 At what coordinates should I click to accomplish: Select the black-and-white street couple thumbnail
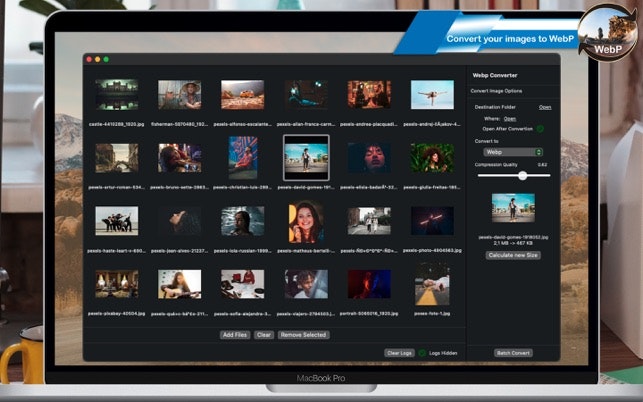tap(369, 221)
